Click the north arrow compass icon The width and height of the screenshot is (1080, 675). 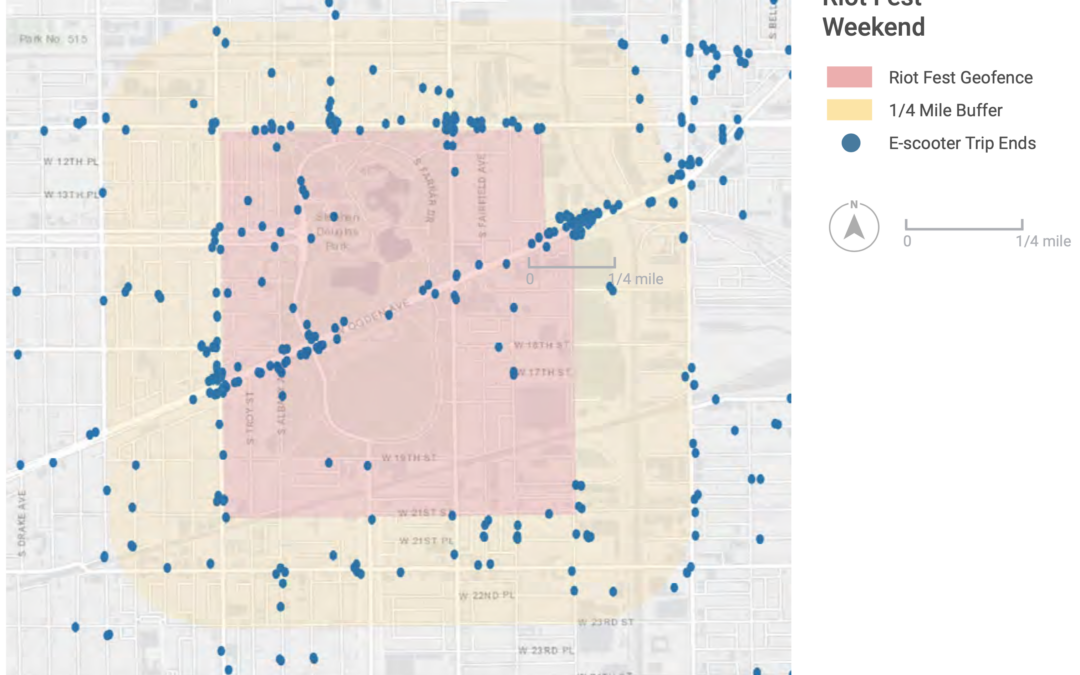853,227
